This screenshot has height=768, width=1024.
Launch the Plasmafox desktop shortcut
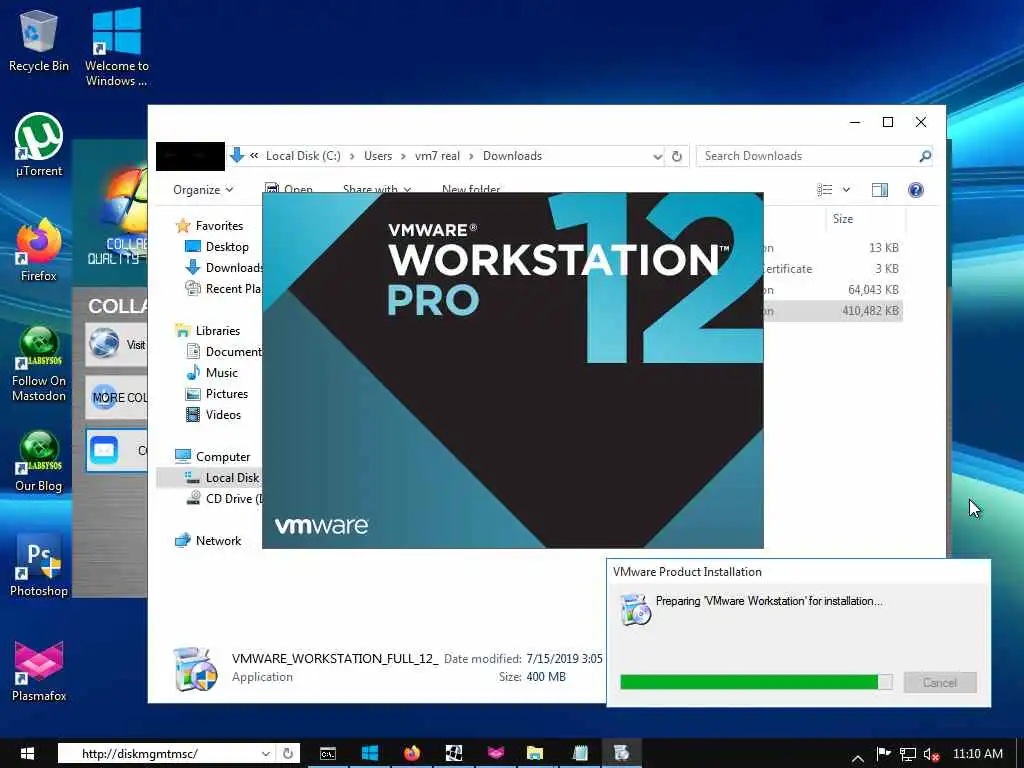[x=39, y=671]
